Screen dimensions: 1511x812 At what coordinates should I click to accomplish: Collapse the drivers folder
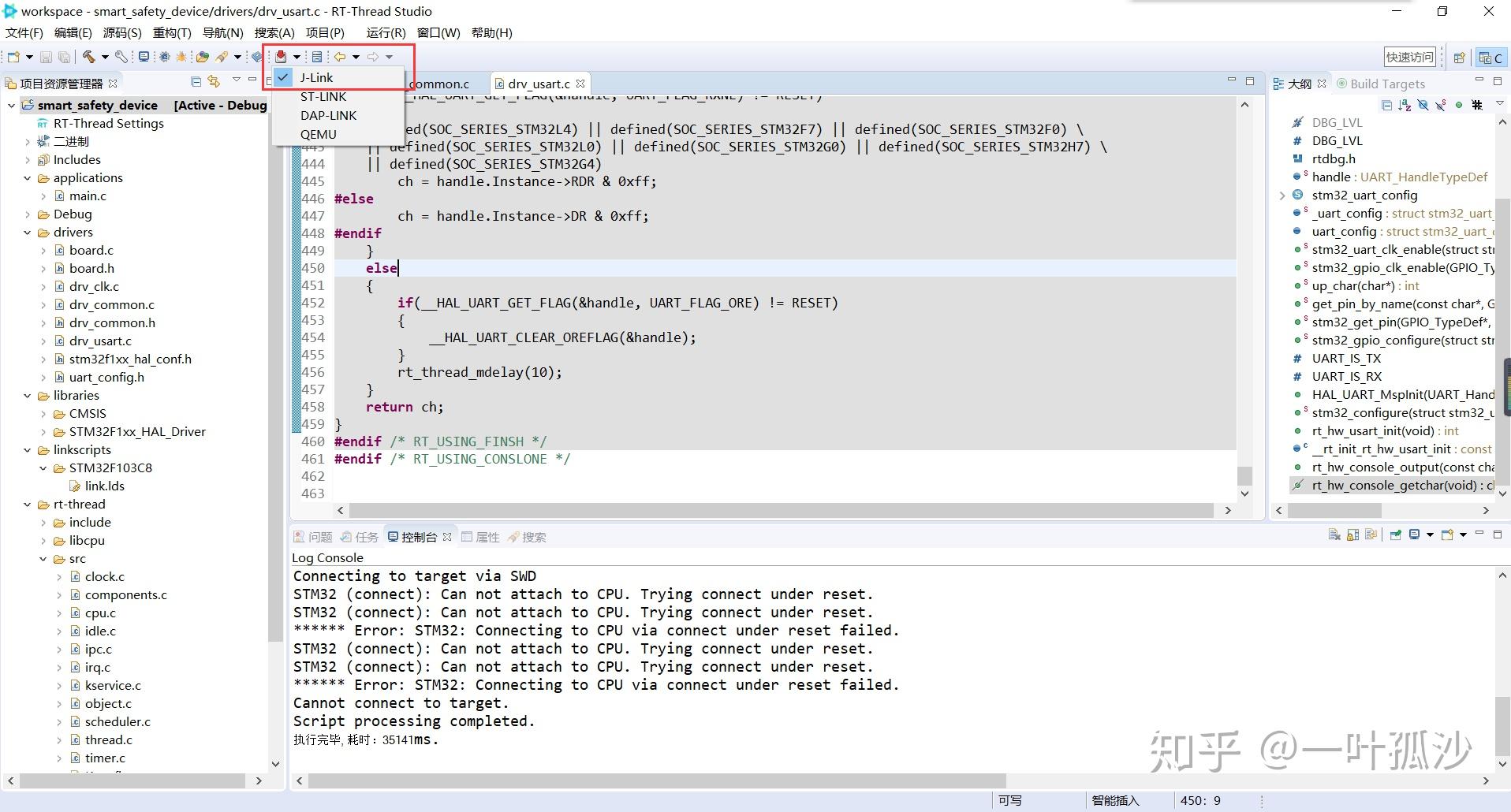click(27, 233)
